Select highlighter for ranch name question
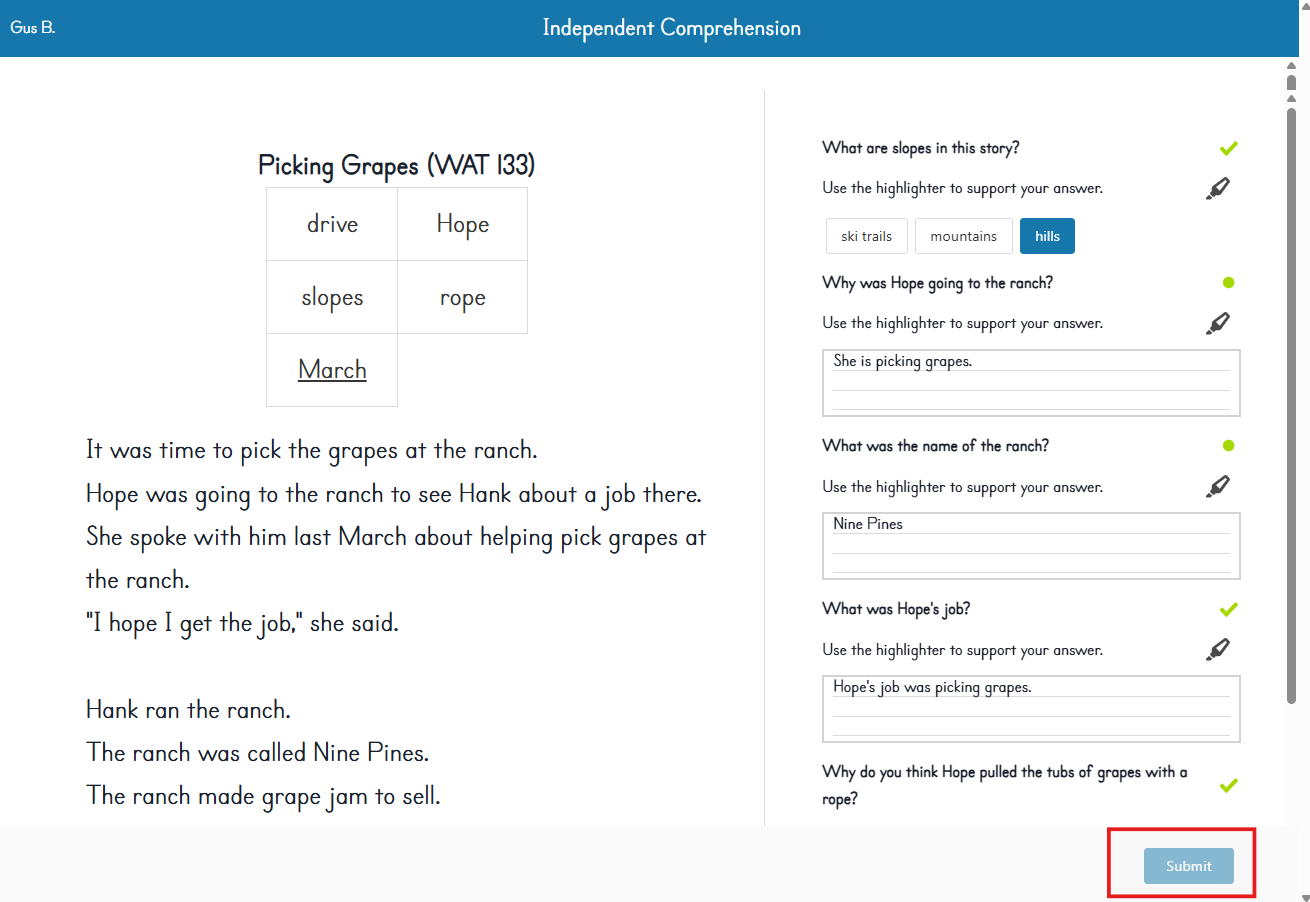 click(x=1217, y=487)
